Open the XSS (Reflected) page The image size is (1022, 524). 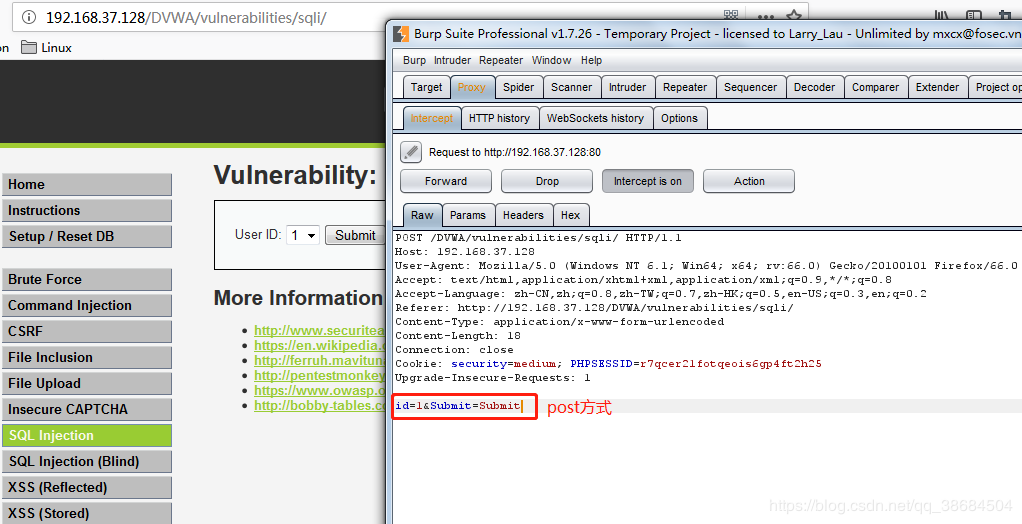tap(87, 488)
